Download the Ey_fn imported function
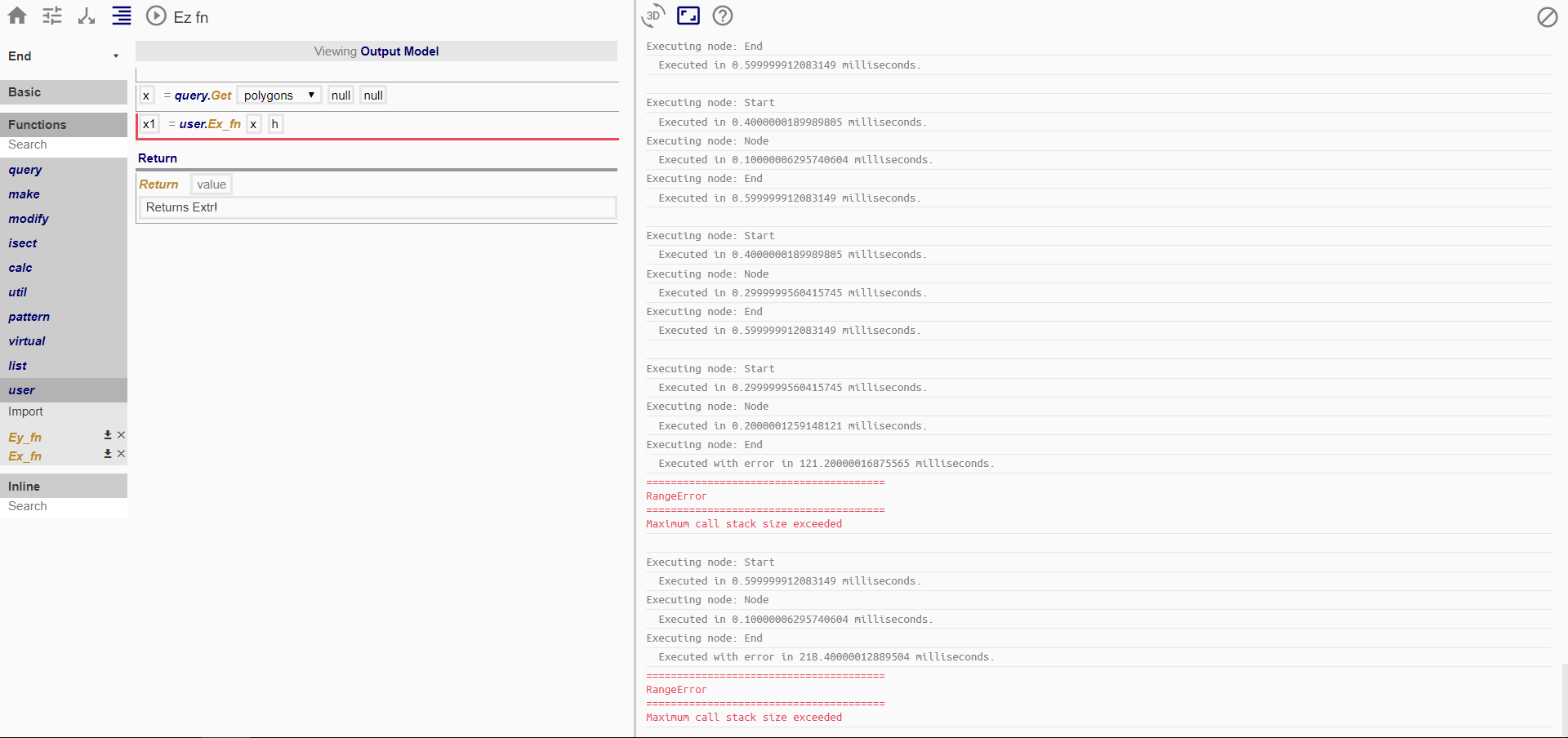 [106, 435]
